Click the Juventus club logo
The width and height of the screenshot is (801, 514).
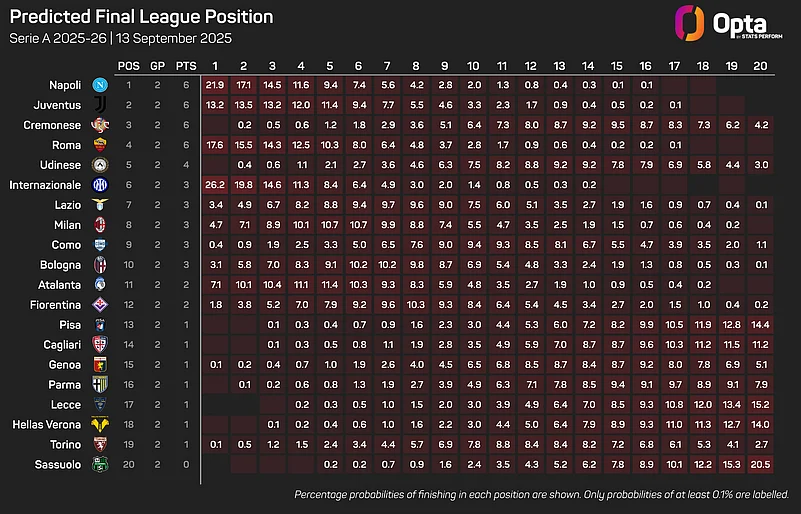[100, 105]
